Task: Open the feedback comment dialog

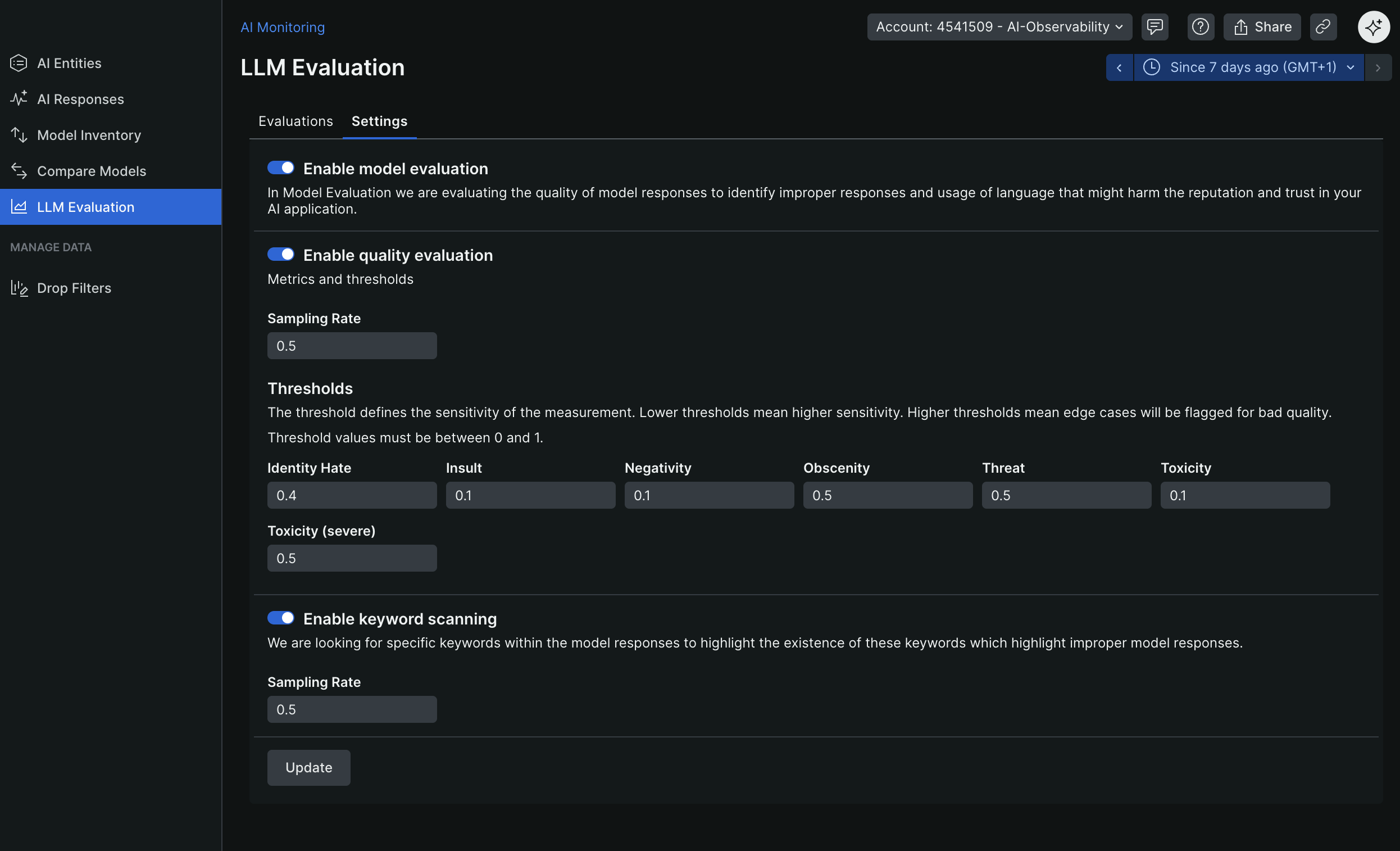Action: coord(1155,27)
